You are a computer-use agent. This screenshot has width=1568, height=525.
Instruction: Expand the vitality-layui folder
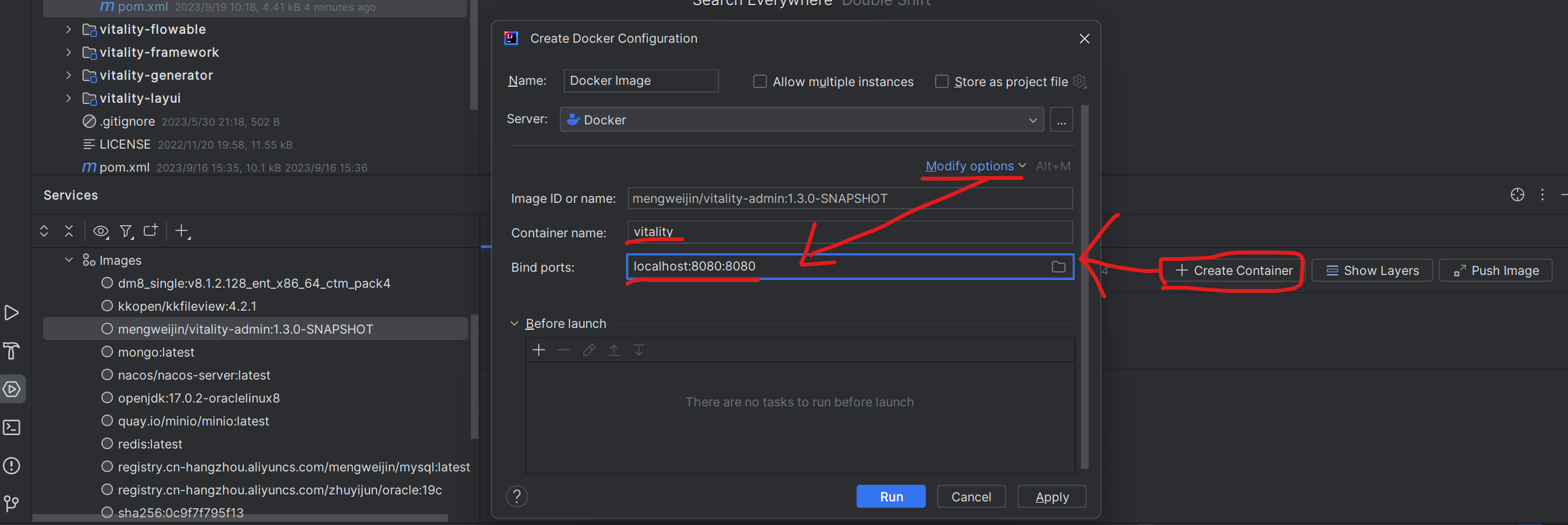tap(69, 98)
